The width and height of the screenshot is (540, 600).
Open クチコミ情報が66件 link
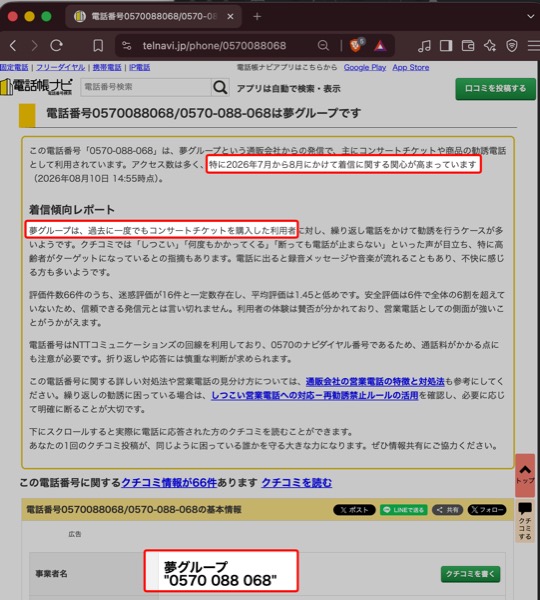click(169, 483)
